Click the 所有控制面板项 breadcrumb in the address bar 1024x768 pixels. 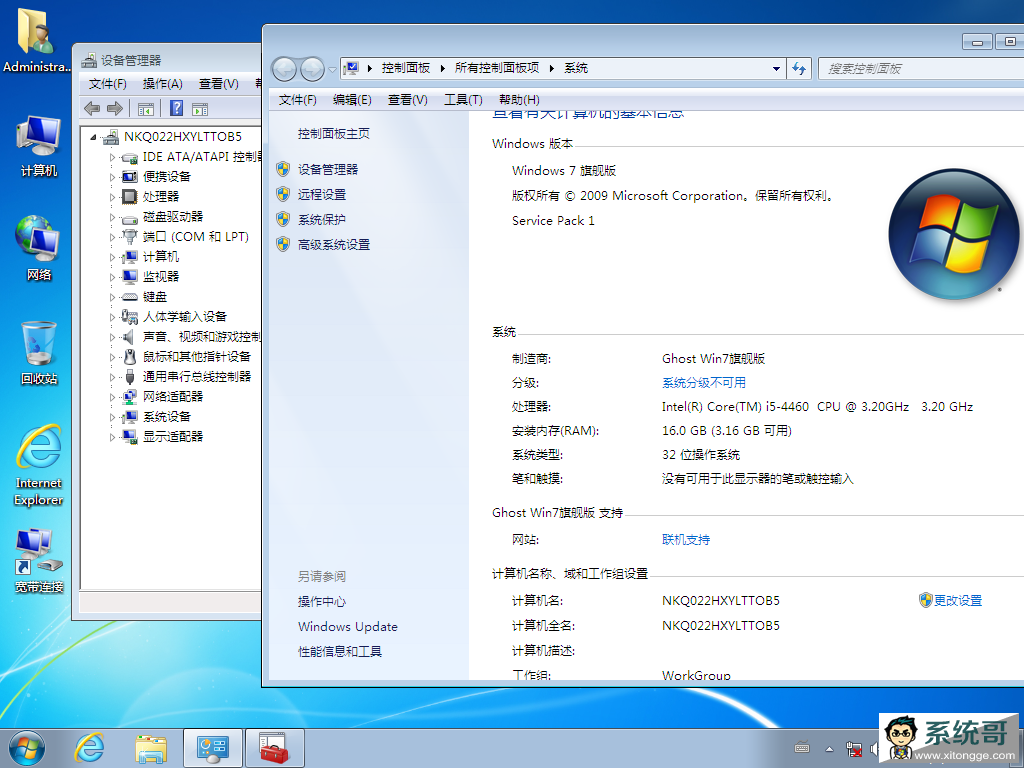pyautogui.click(x=497, y=68)
